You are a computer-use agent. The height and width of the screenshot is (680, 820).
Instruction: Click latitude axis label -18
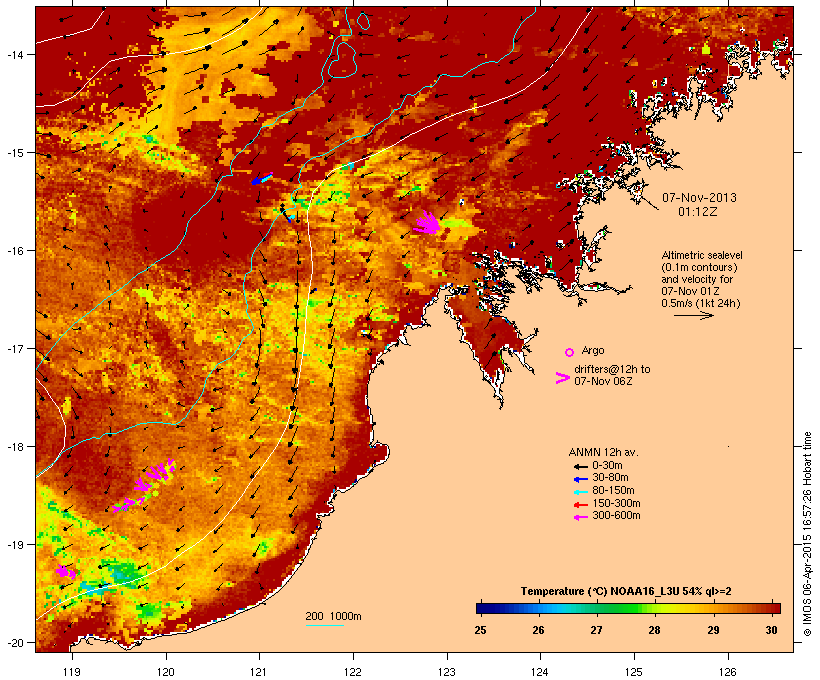tap(14, 447)
